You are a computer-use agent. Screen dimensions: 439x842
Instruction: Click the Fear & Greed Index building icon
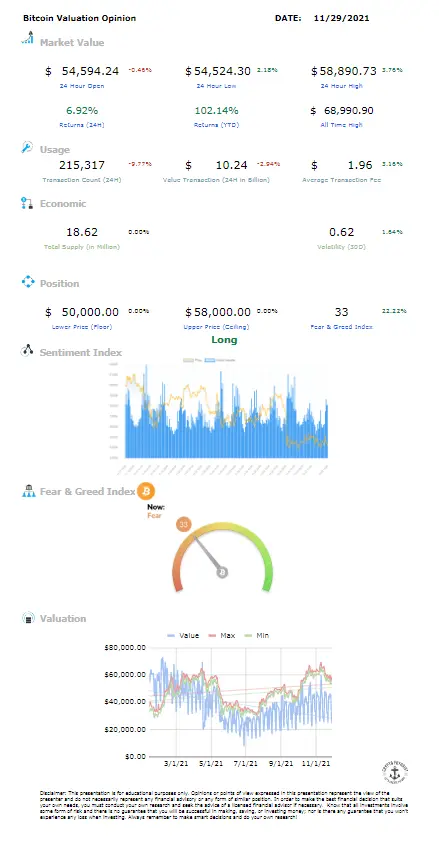28,490
